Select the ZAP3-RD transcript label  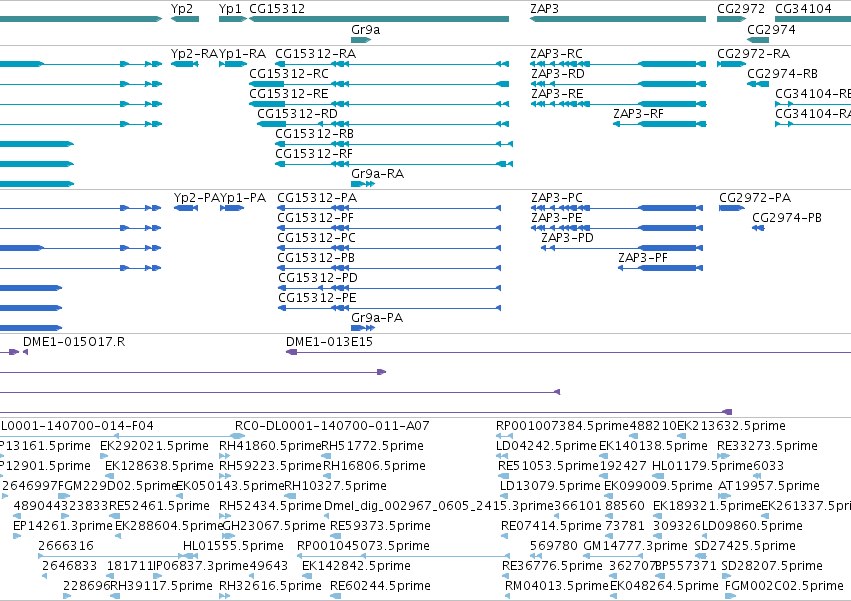(x=557, y=74)
